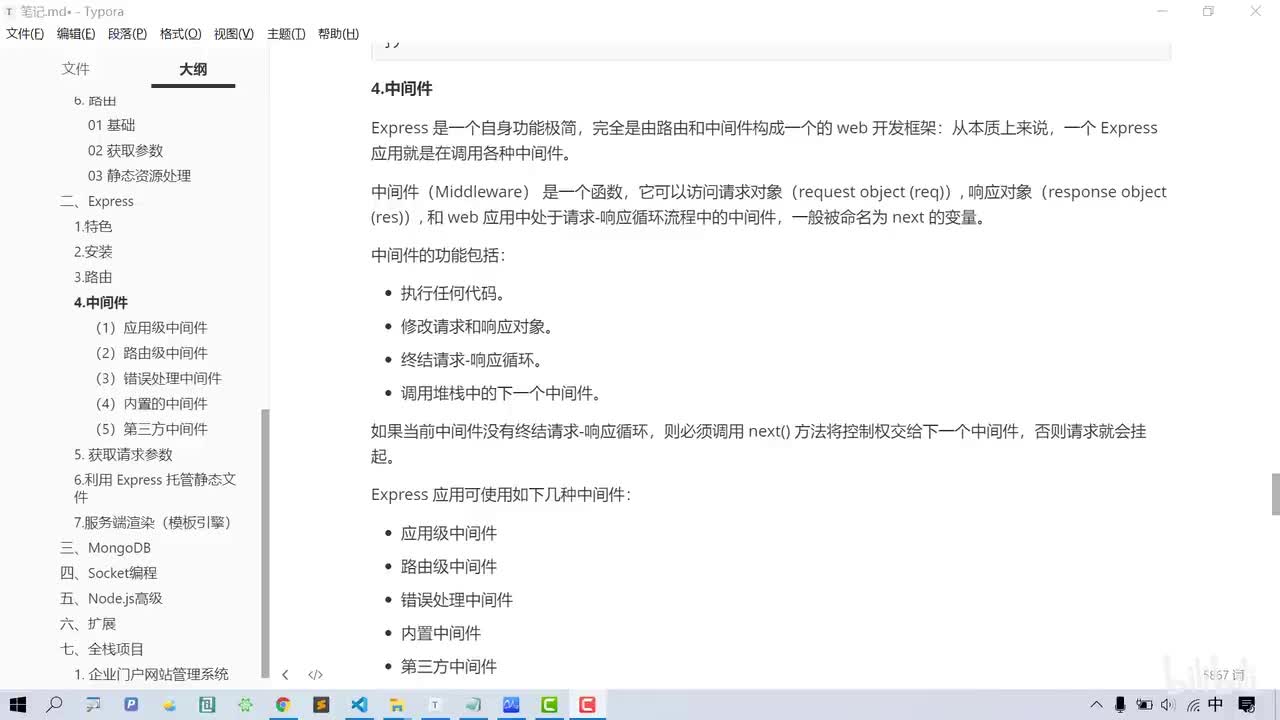This screenshot has width=1280, height=720.
Task: Go to 四、Socket编程 outline heading
Action: pos(108,573)
